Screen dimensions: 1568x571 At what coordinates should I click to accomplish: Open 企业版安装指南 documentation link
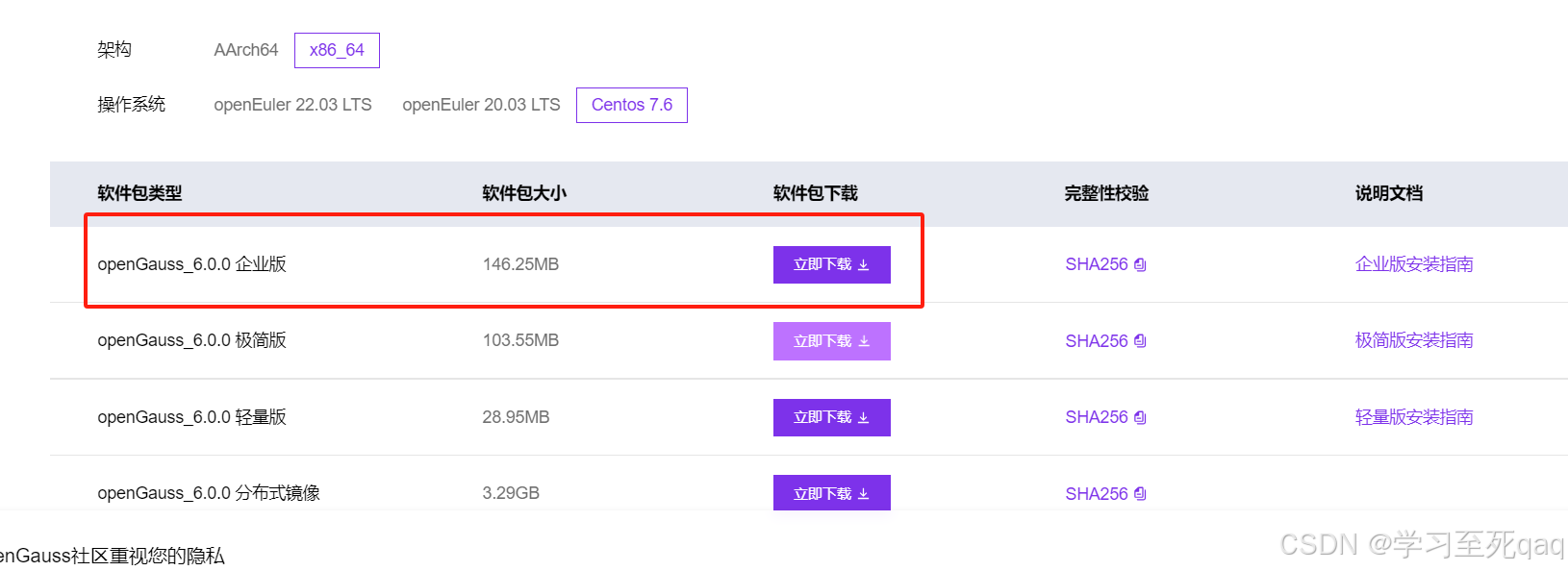pyautogui.click(x=1413, y=264)
